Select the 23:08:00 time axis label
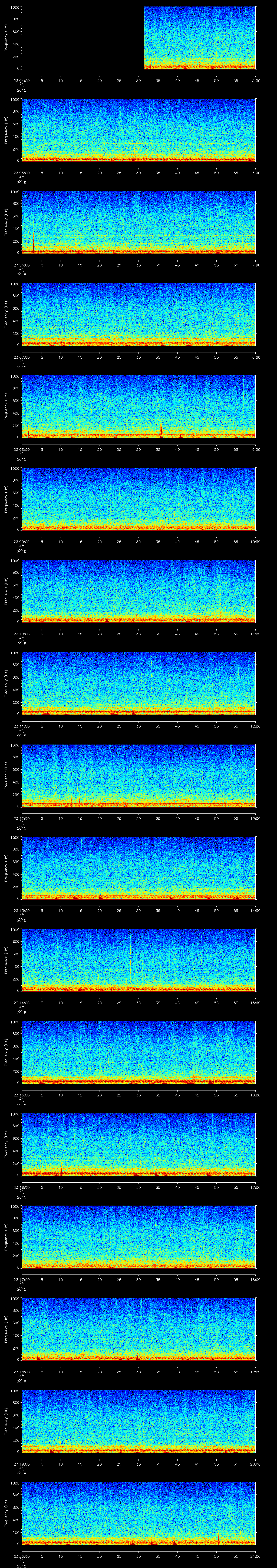This screenshot has height=1568, width=277. coord(21,449)
